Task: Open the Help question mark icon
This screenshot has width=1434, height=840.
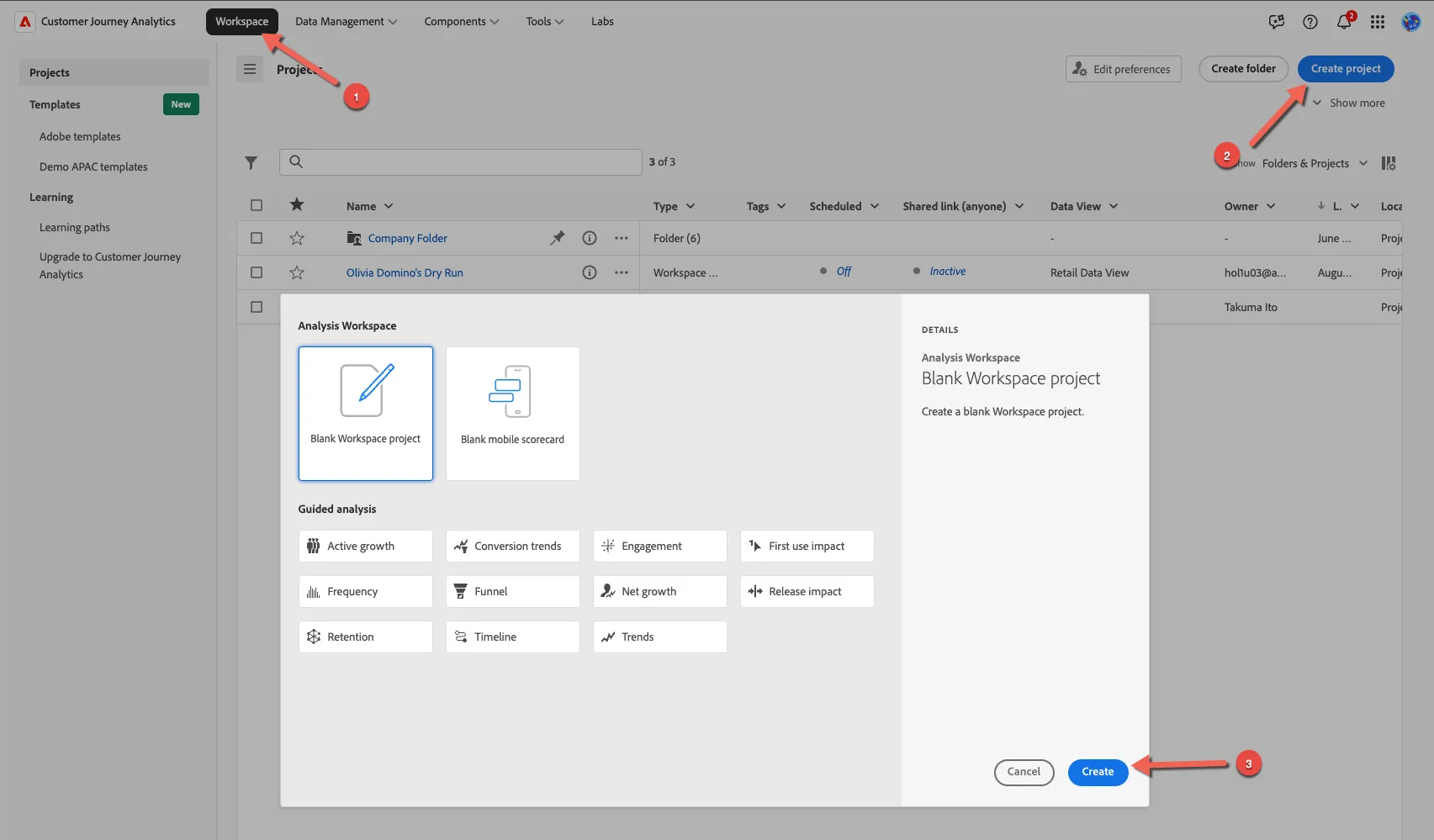Action: point(1310,22)
